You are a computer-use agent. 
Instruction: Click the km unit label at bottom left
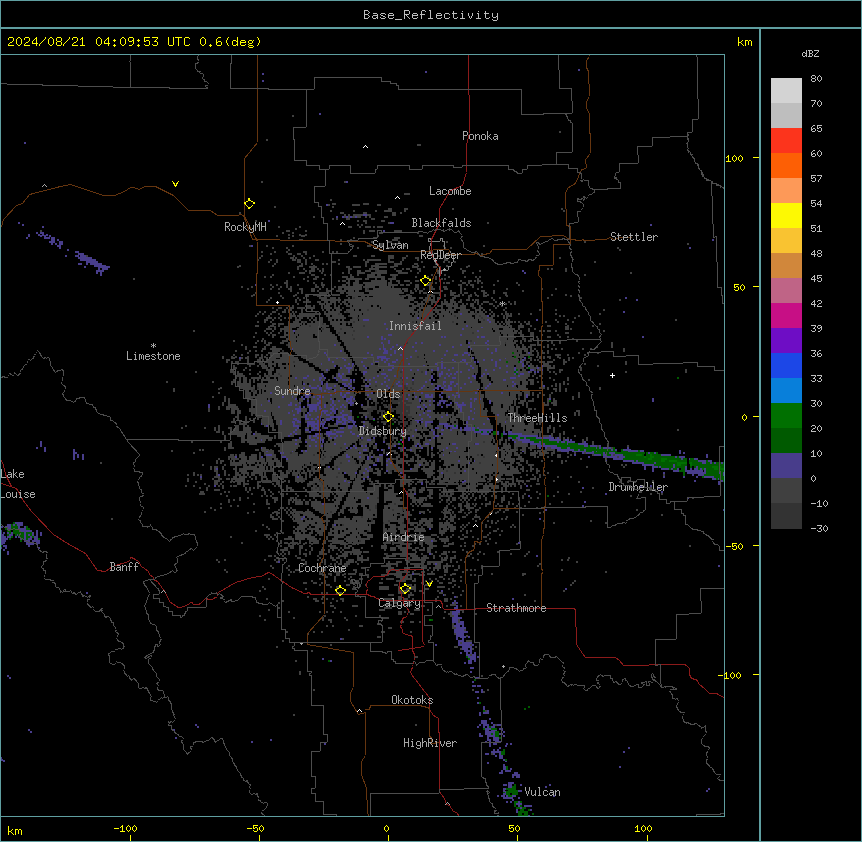click(15, 831)
